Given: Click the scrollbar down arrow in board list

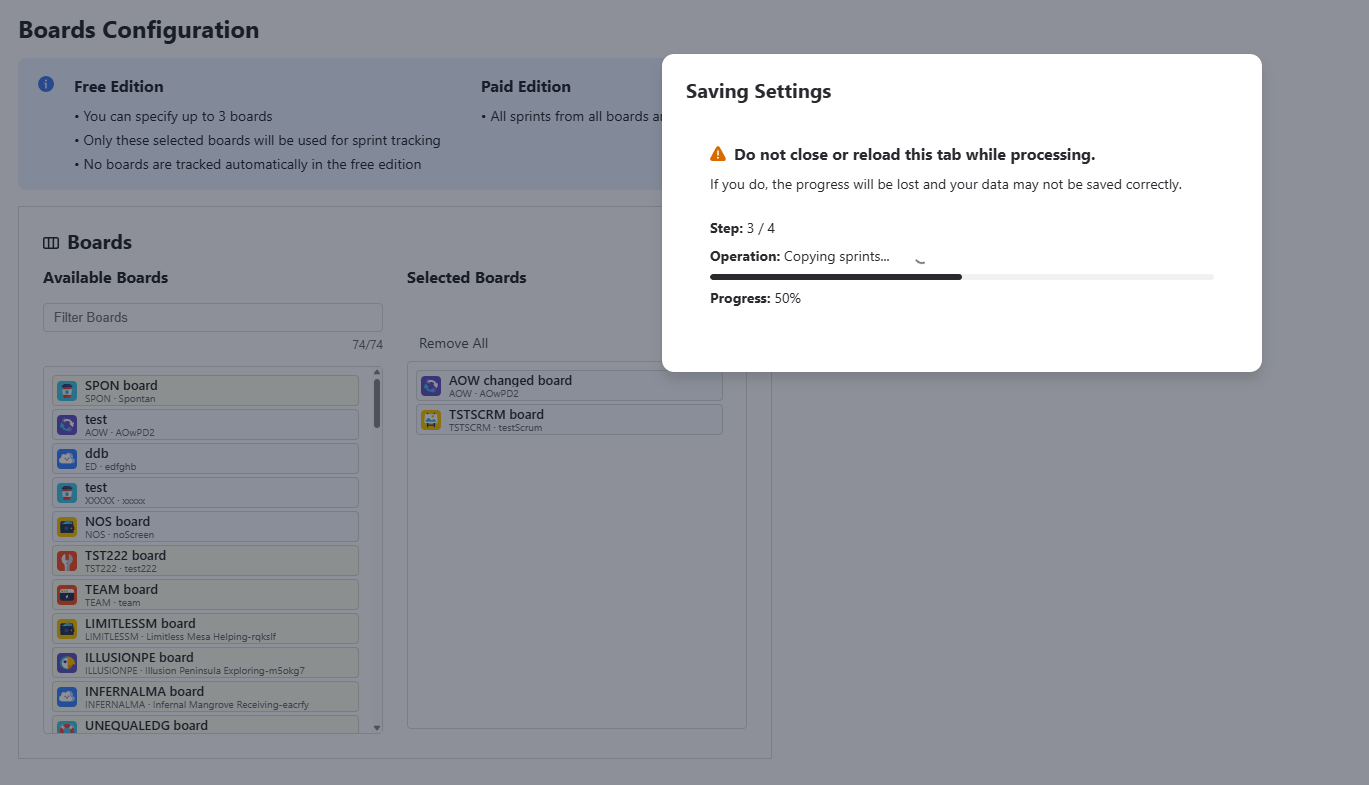Looking at the screenshot, I should (377, 728).
